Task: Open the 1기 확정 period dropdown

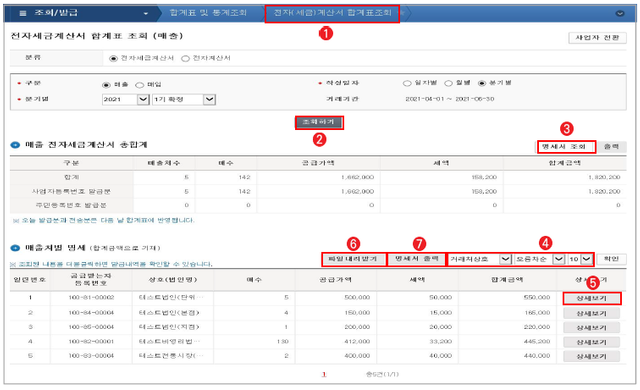Action: (184, 99)
